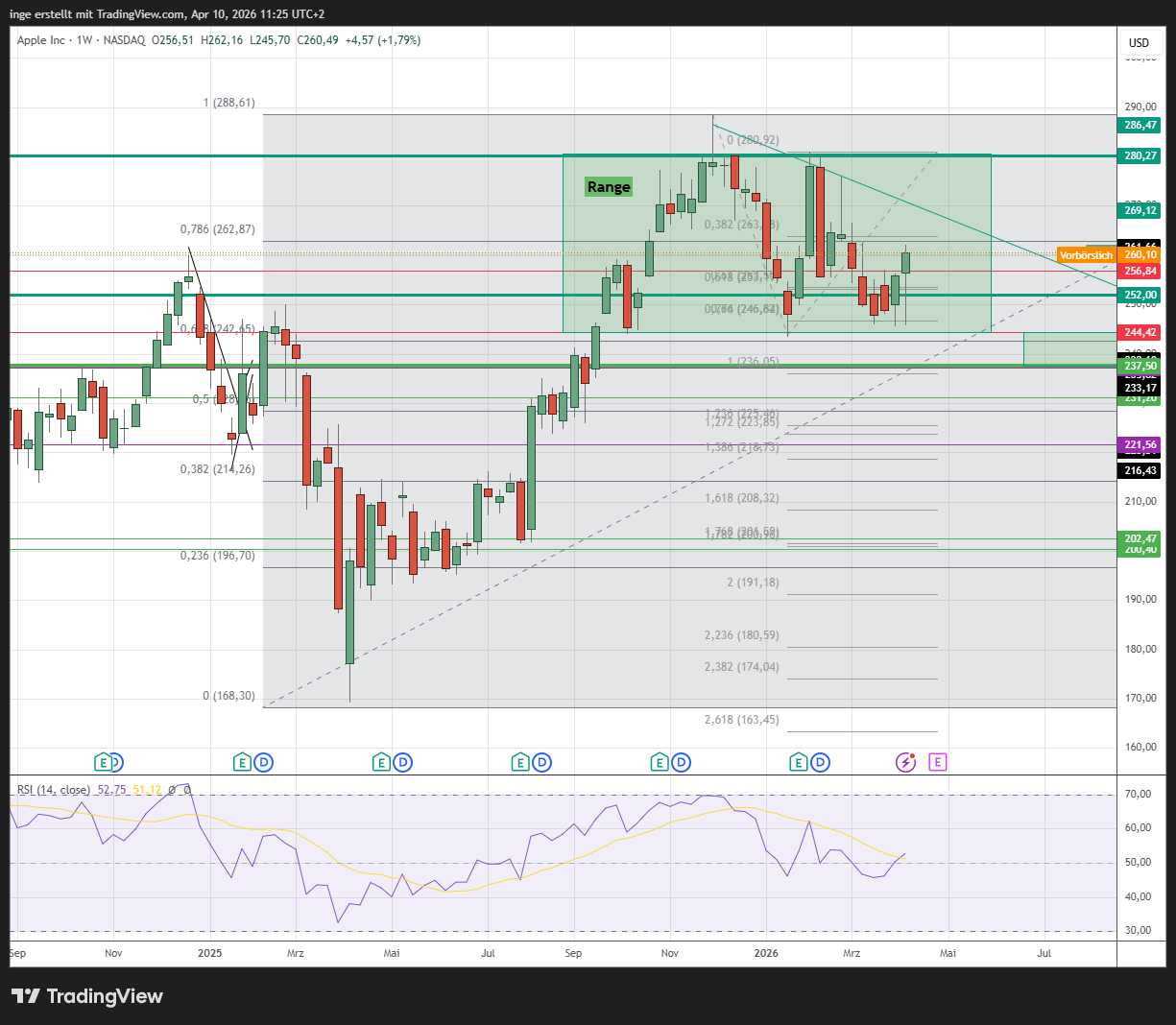1176x1025 pixels.
Task: Click the high value H262,16
Action: pyautogui.click(x=222, y=40)
